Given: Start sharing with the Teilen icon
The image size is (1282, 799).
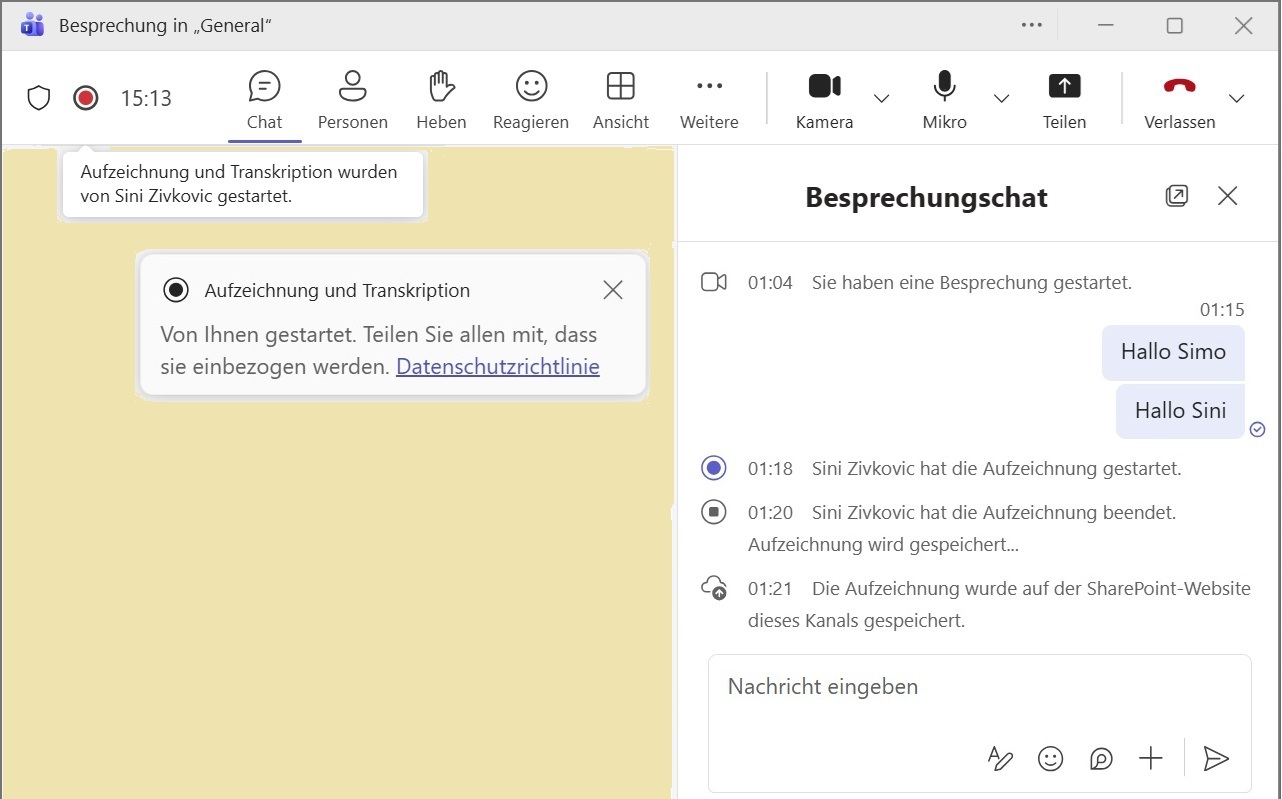Looking at the screenshot, I should pyautogui.click(x=1064, y=97).
